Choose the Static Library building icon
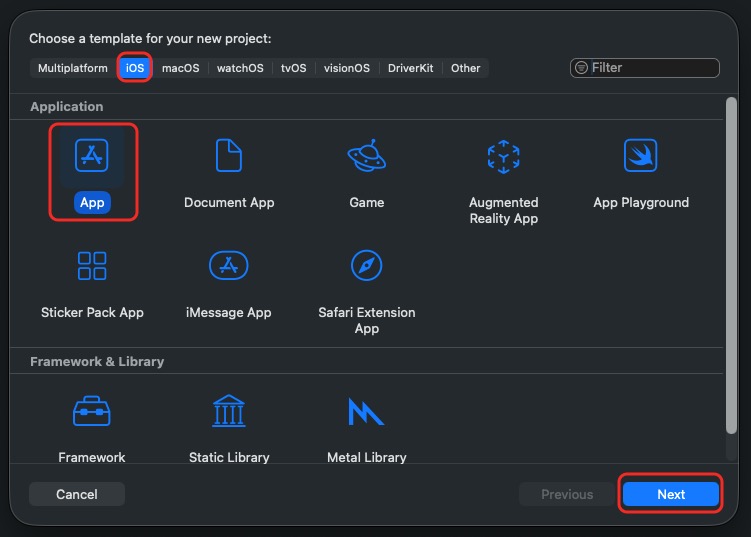This screenshot has width=751, height=537. pos(229,411)
